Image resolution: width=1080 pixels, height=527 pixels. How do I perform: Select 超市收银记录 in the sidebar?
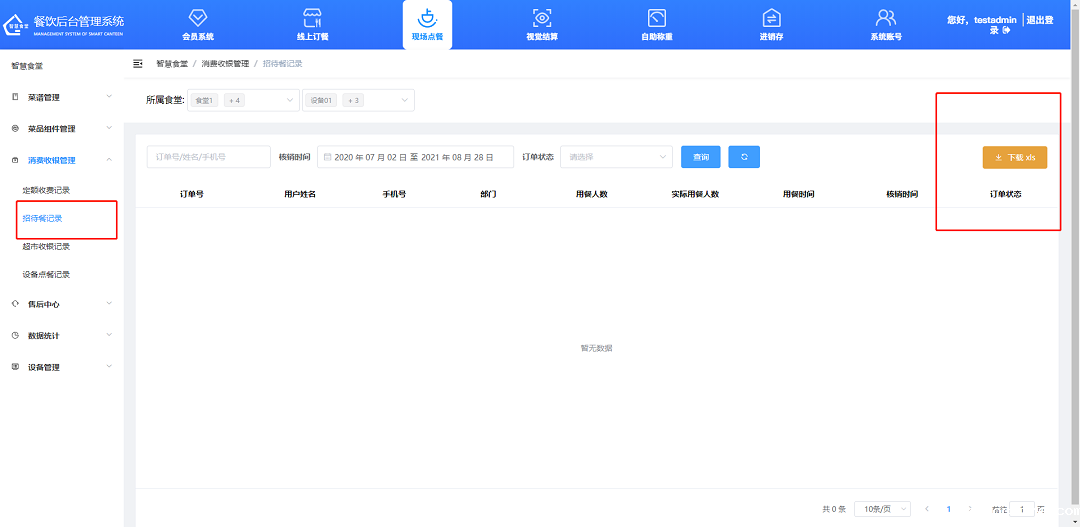46,246
